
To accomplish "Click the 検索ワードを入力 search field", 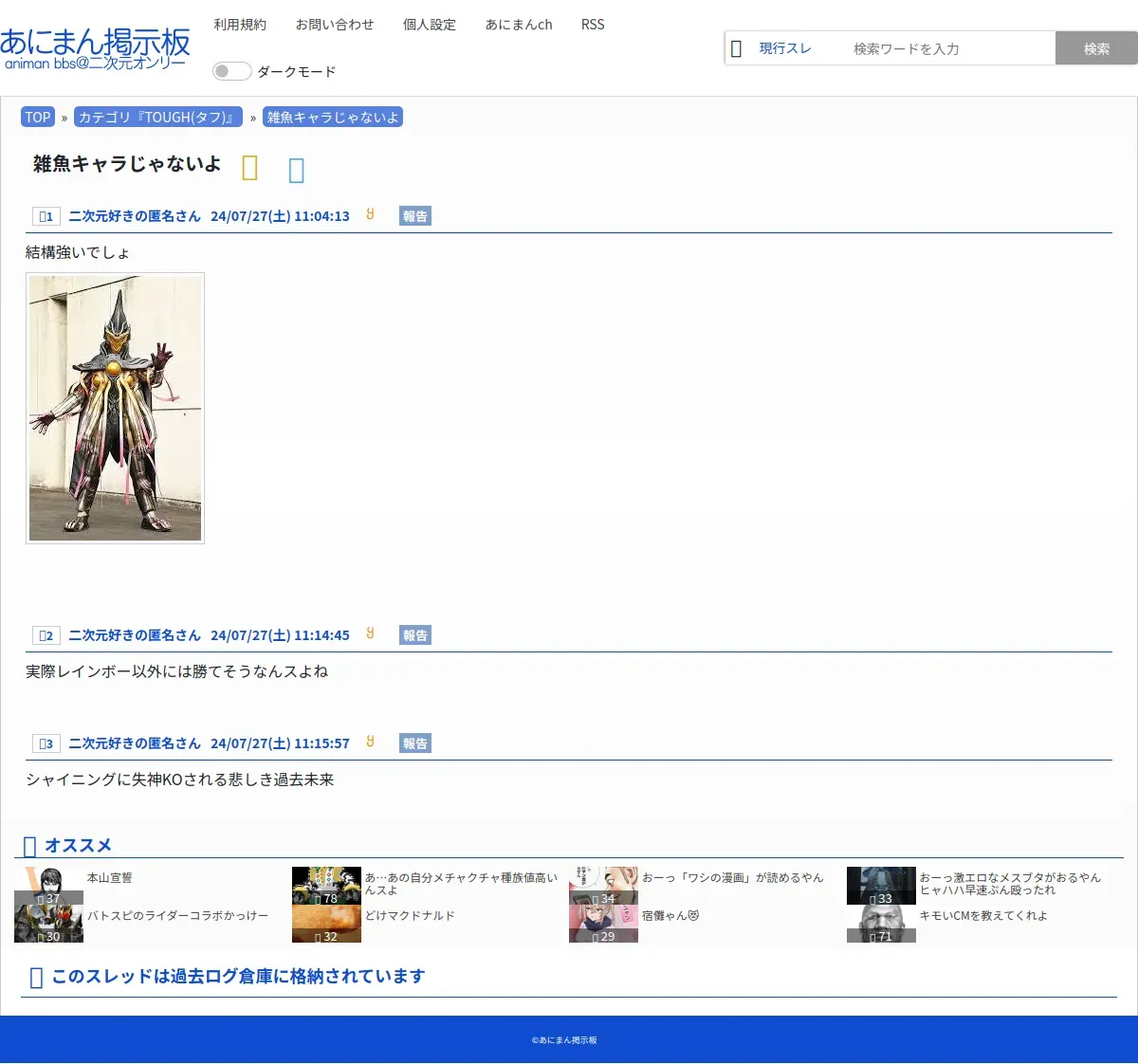I will [950, 48].
